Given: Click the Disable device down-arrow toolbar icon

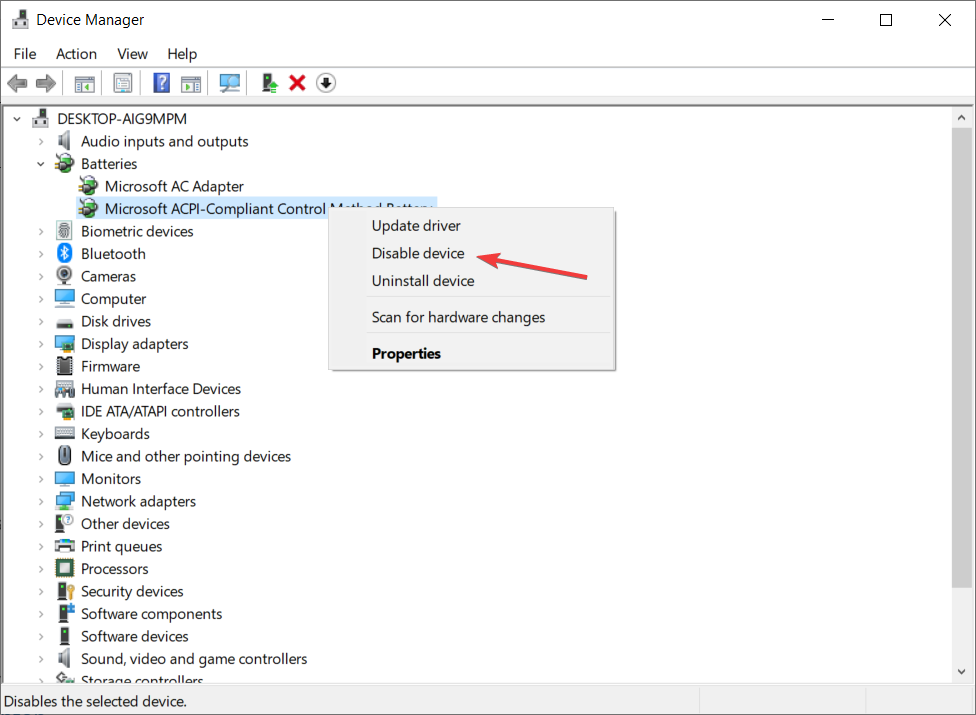Looking at the screenshot, I should 326,83.
